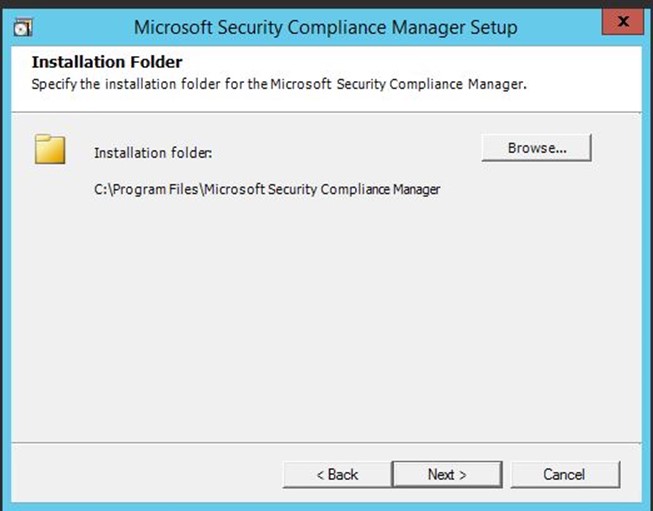Go to the previous step with Back

[337, 474]
